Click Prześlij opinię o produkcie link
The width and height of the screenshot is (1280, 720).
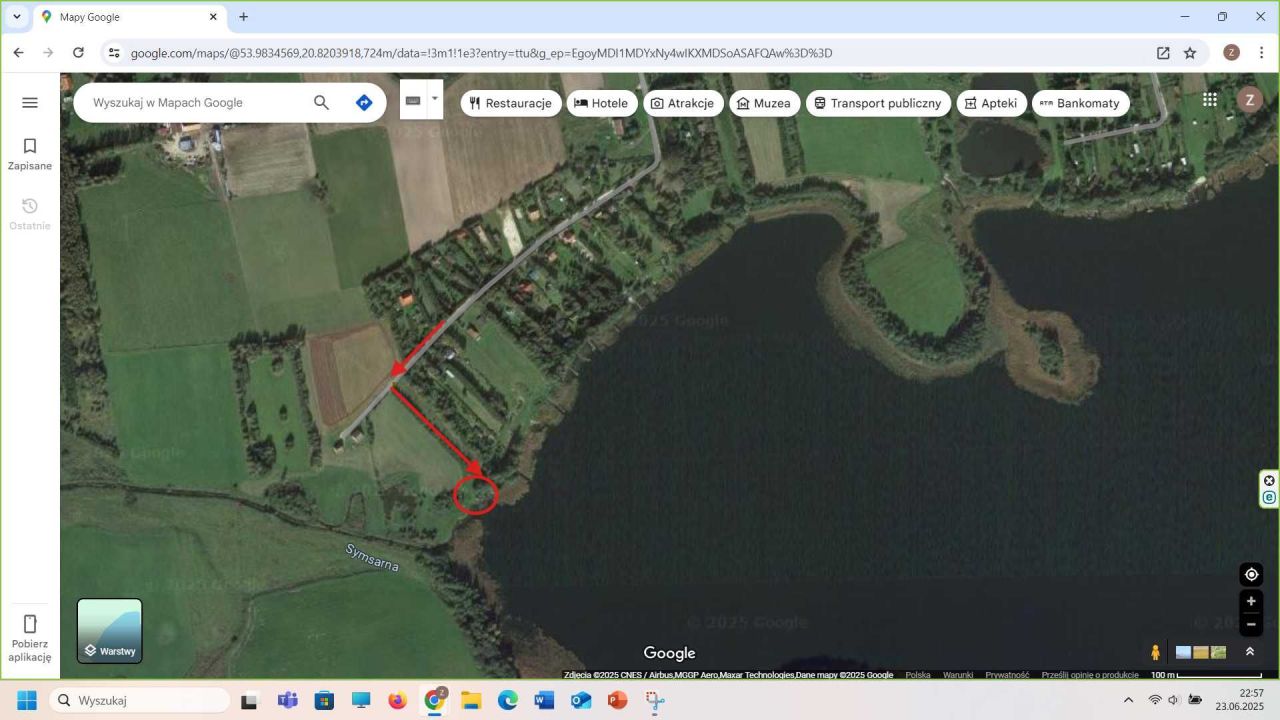click(1090, 675)
